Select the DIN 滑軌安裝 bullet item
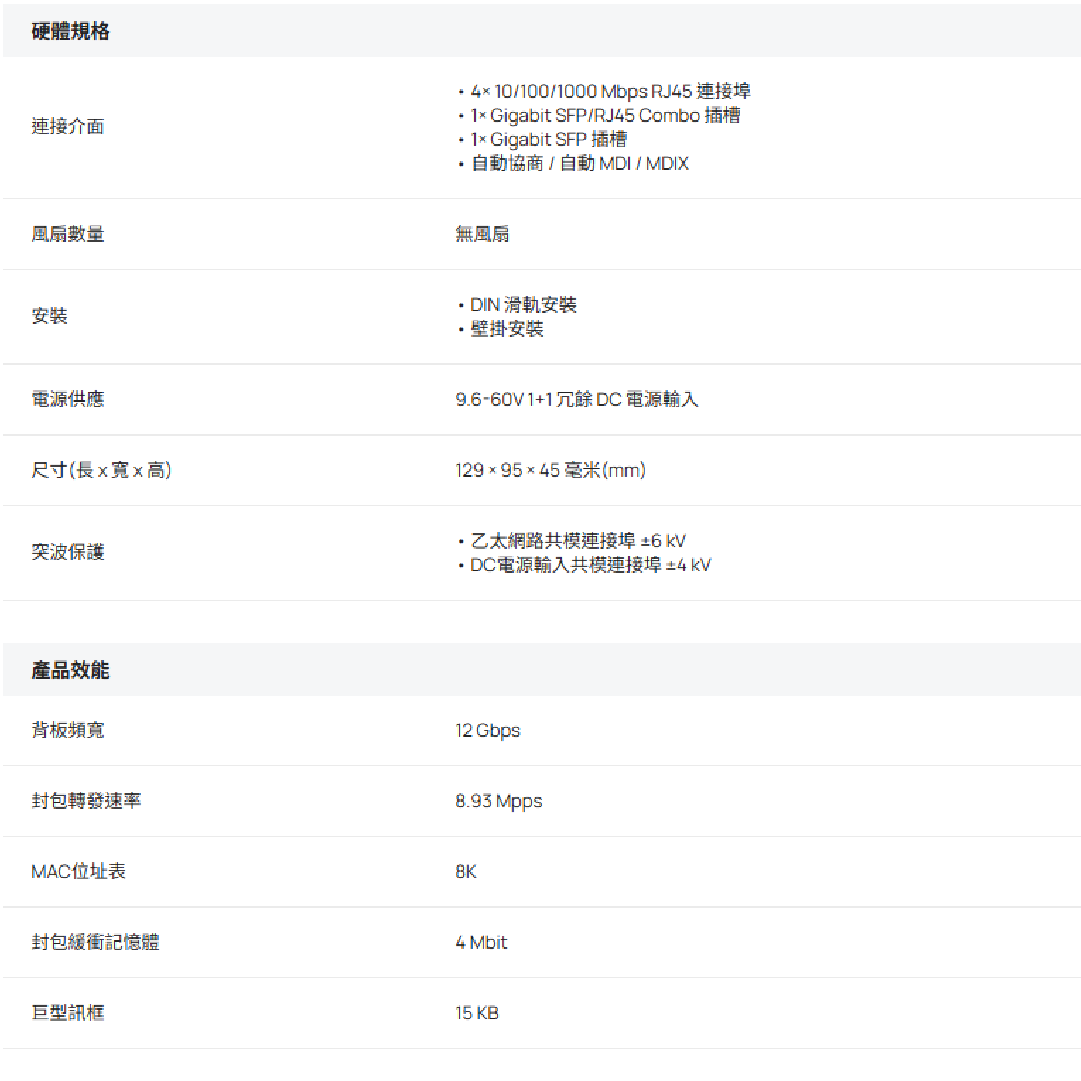Viewport: 1081px width, 1081px height. click(x=523, y=305)
